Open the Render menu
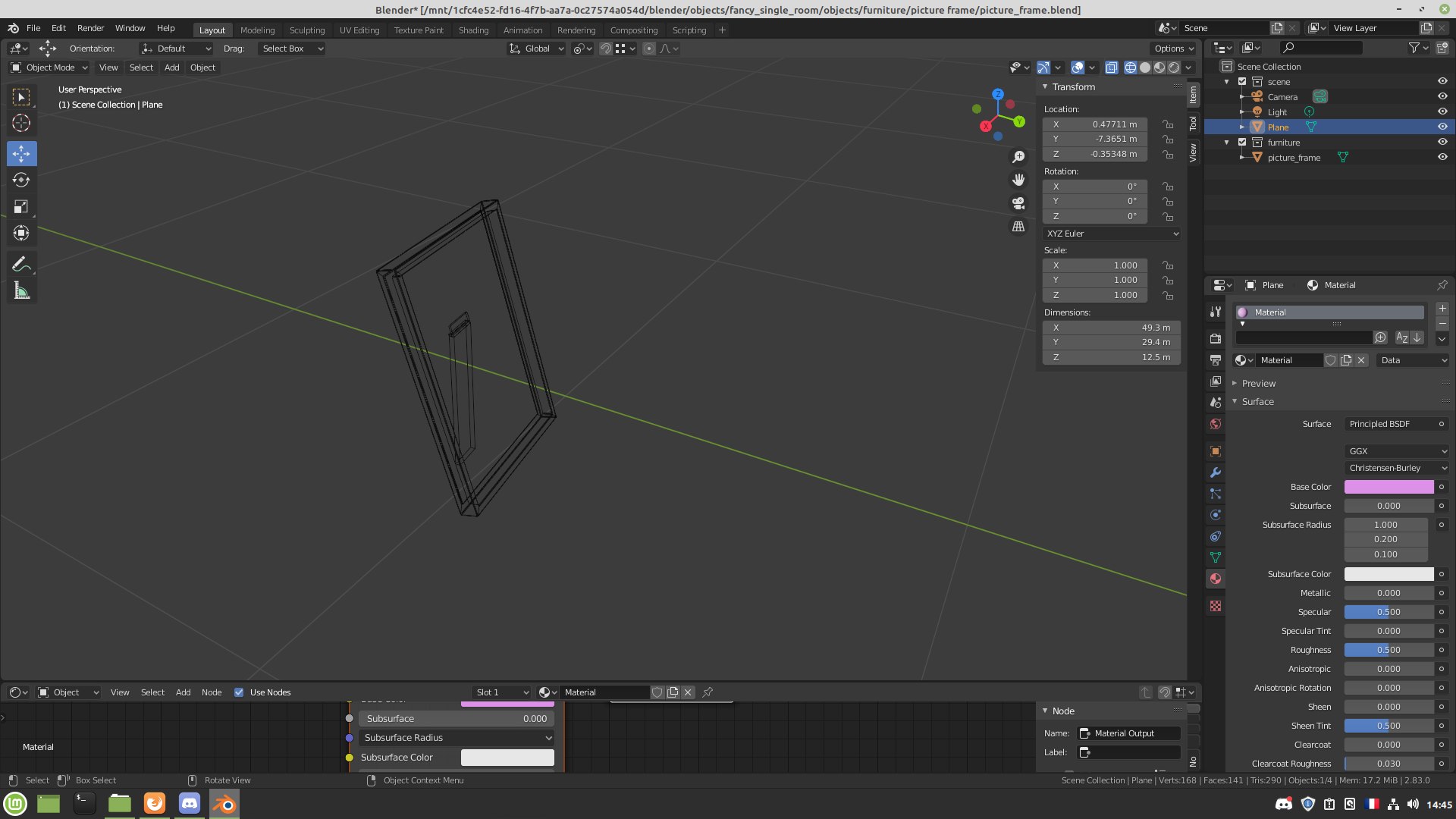This screenshot has height=819, width=1456. click(x=90, y=28)
